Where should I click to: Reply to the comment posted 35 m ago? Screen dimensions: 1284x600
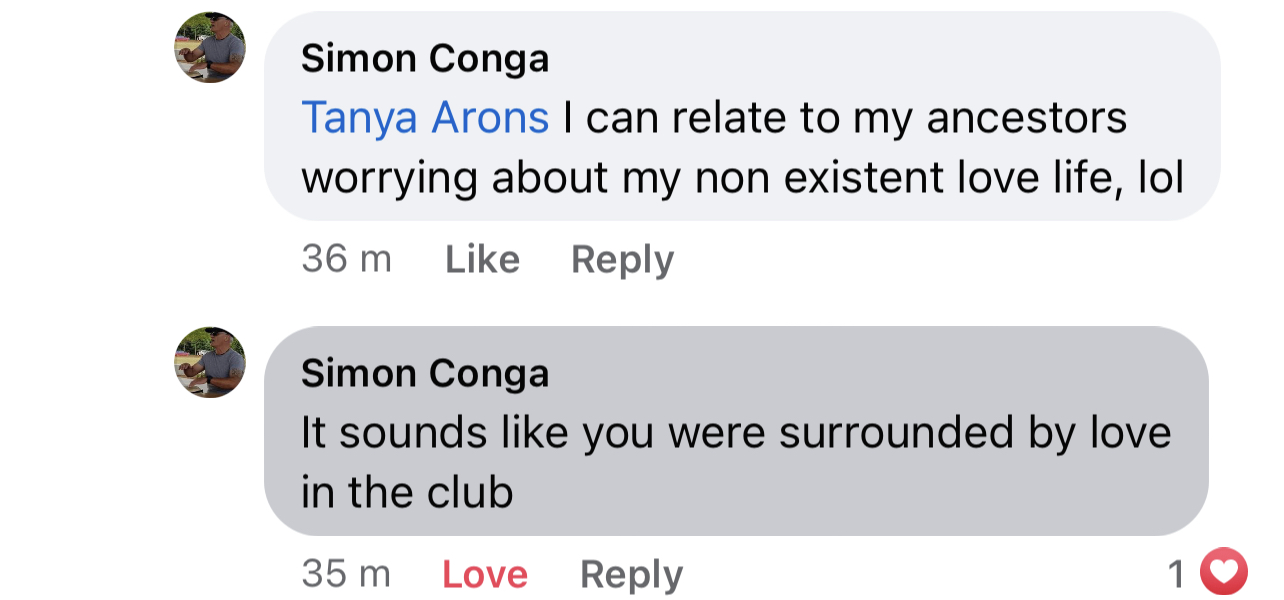point(631,575)
